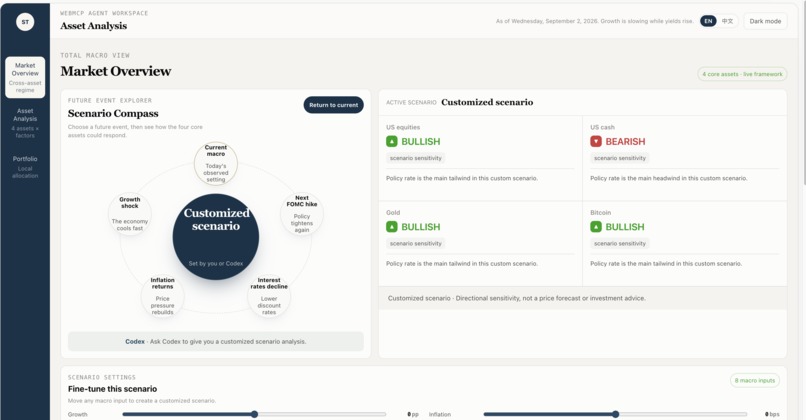This screenshot has height=420, width=806.
Task: Click the Growth value '0 pp'
Action: tap(413, 414)
